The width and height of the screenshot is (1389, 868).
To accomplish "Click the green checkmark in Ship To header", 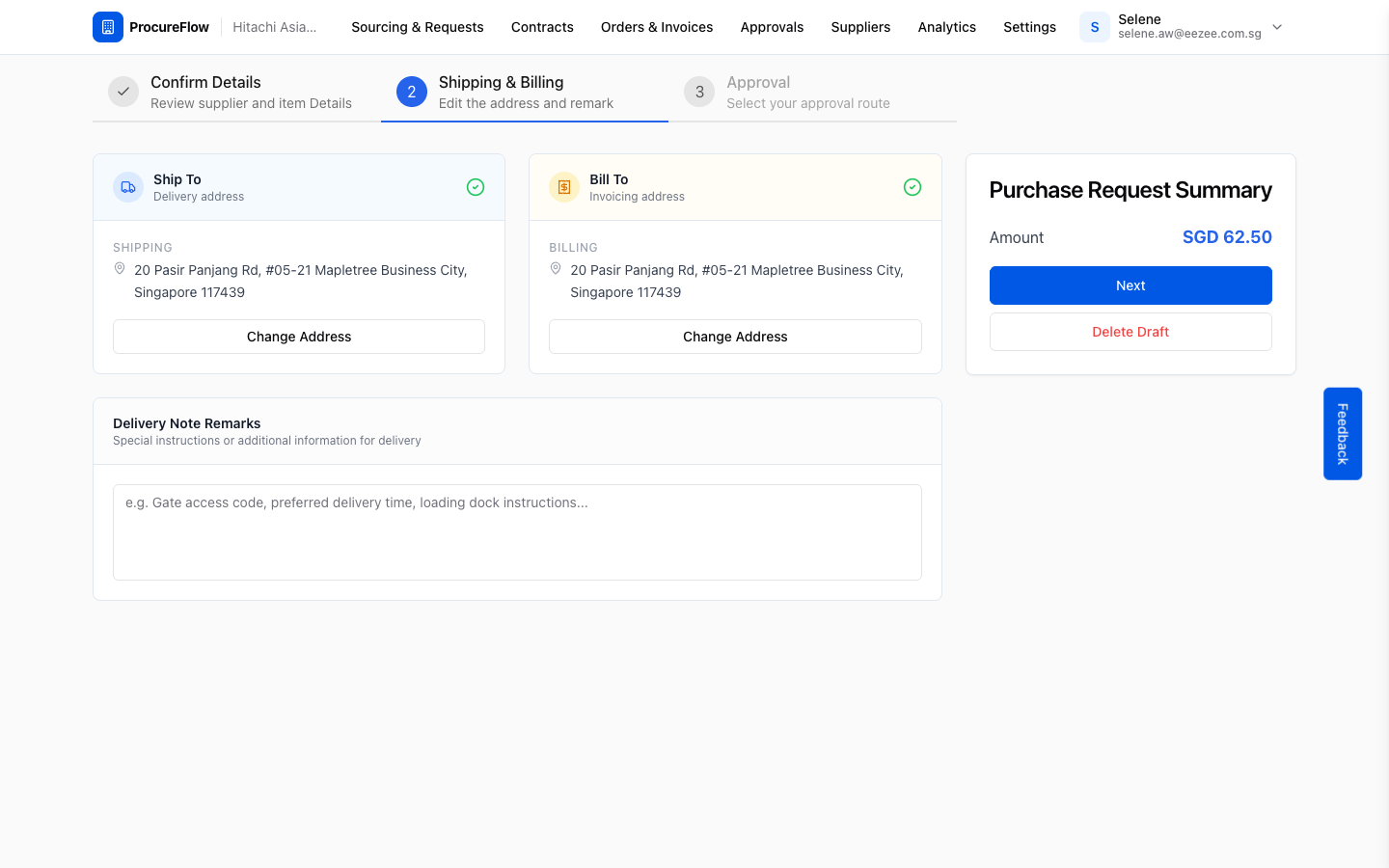I will [x=476, y=187].
